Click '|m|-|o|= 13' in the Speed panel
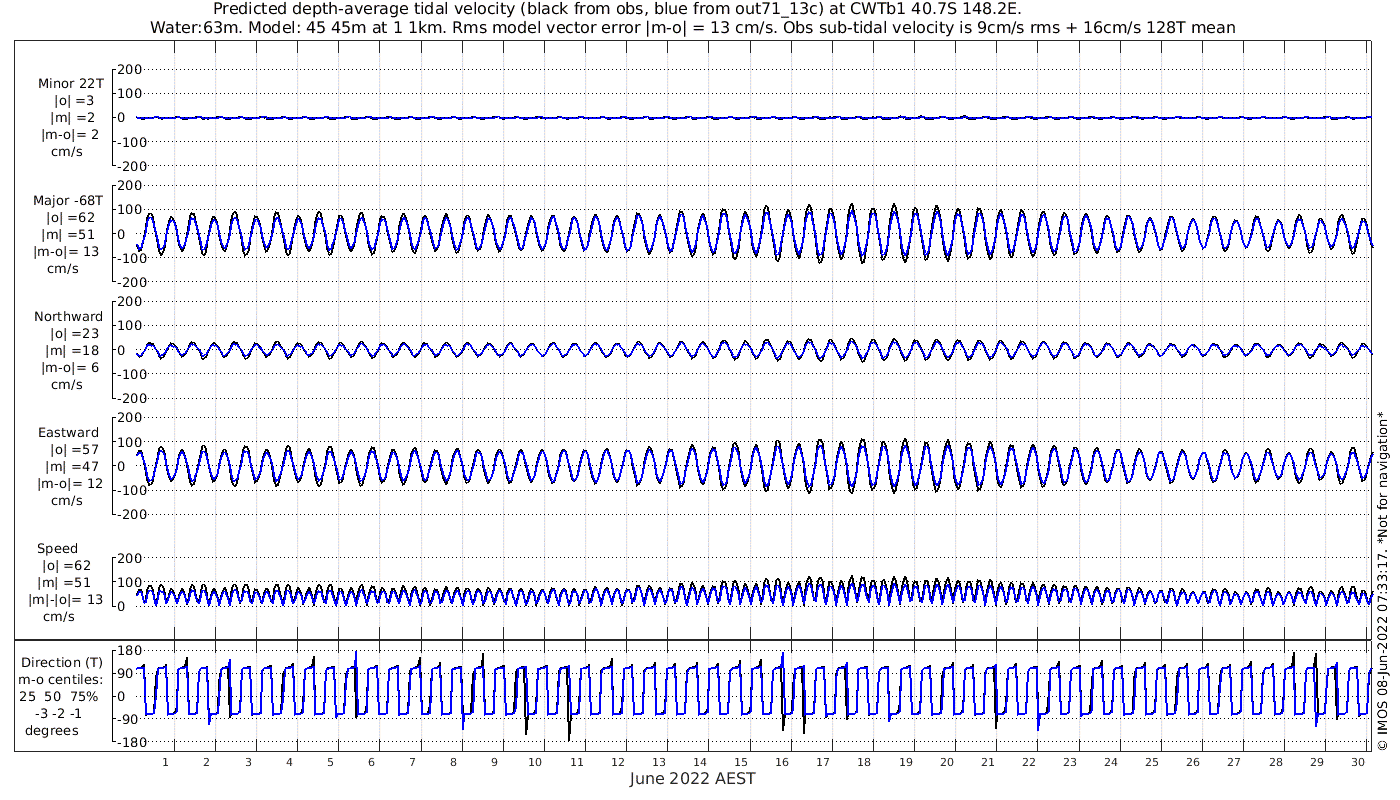 [65, 600]
